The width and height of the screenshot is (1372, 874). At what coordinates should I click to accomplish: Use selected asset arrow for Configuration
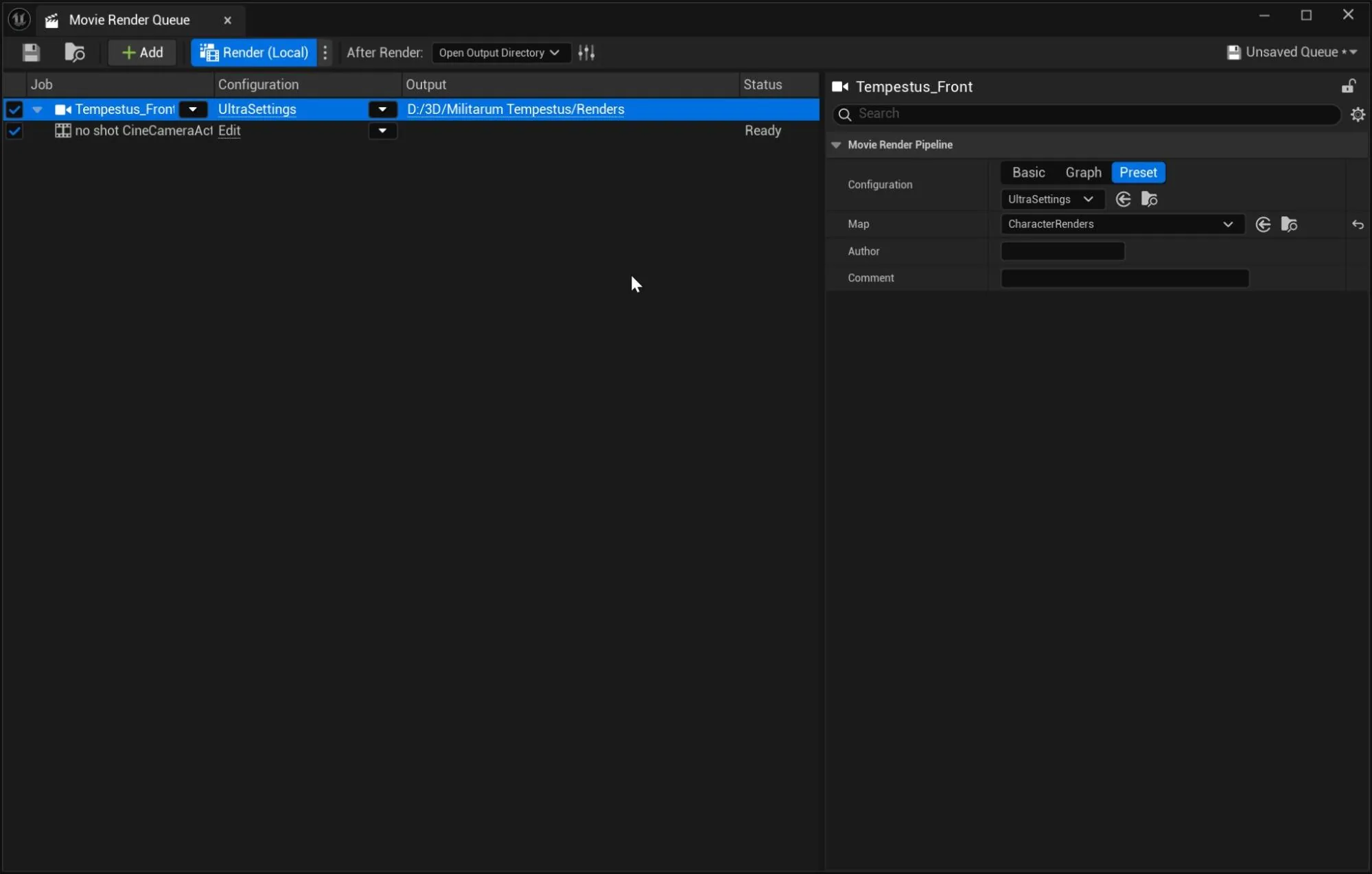pos(1123,199)
